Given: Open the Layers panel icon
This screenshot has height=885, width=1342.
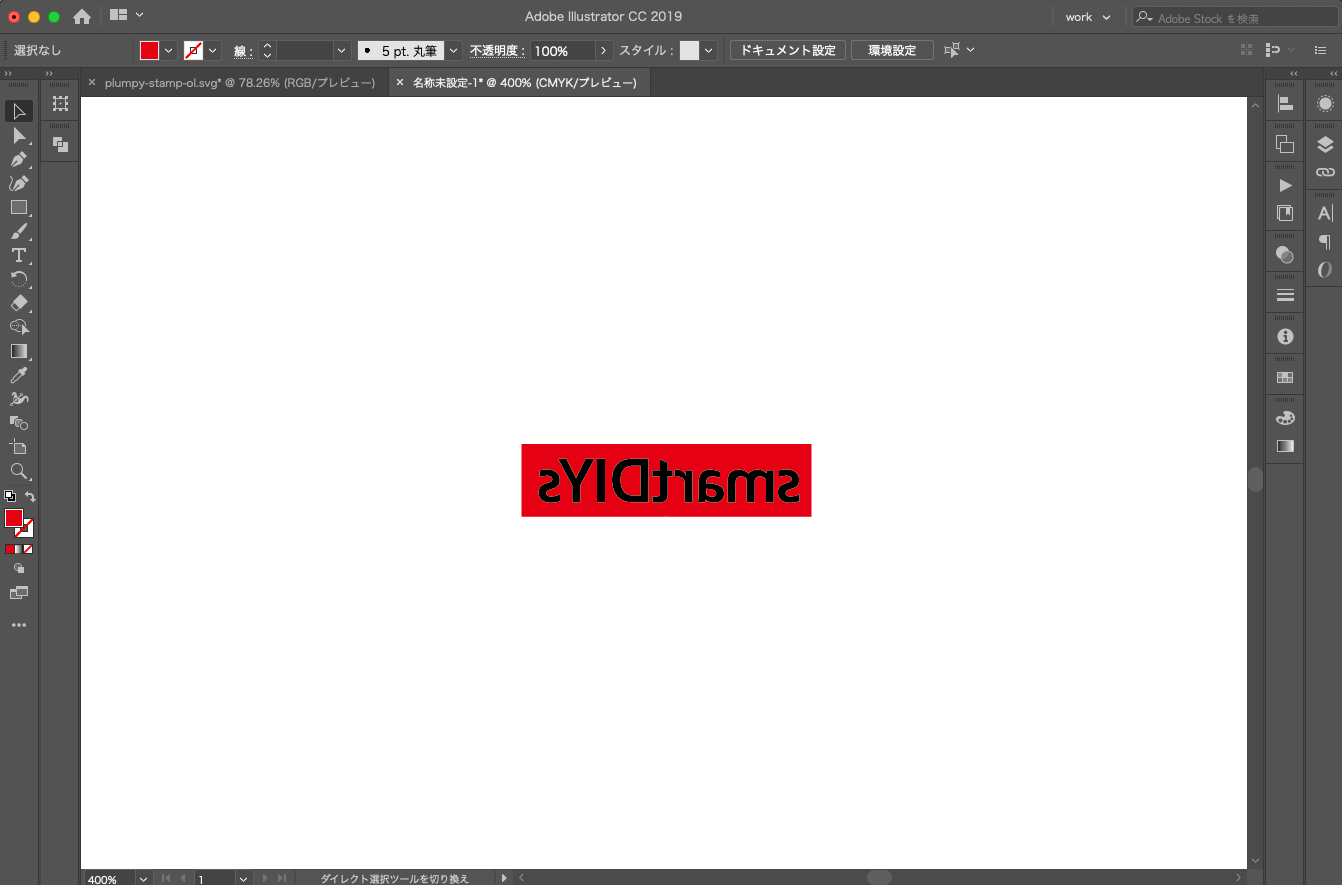Looking at the screenshot, I should [1325, 144].
